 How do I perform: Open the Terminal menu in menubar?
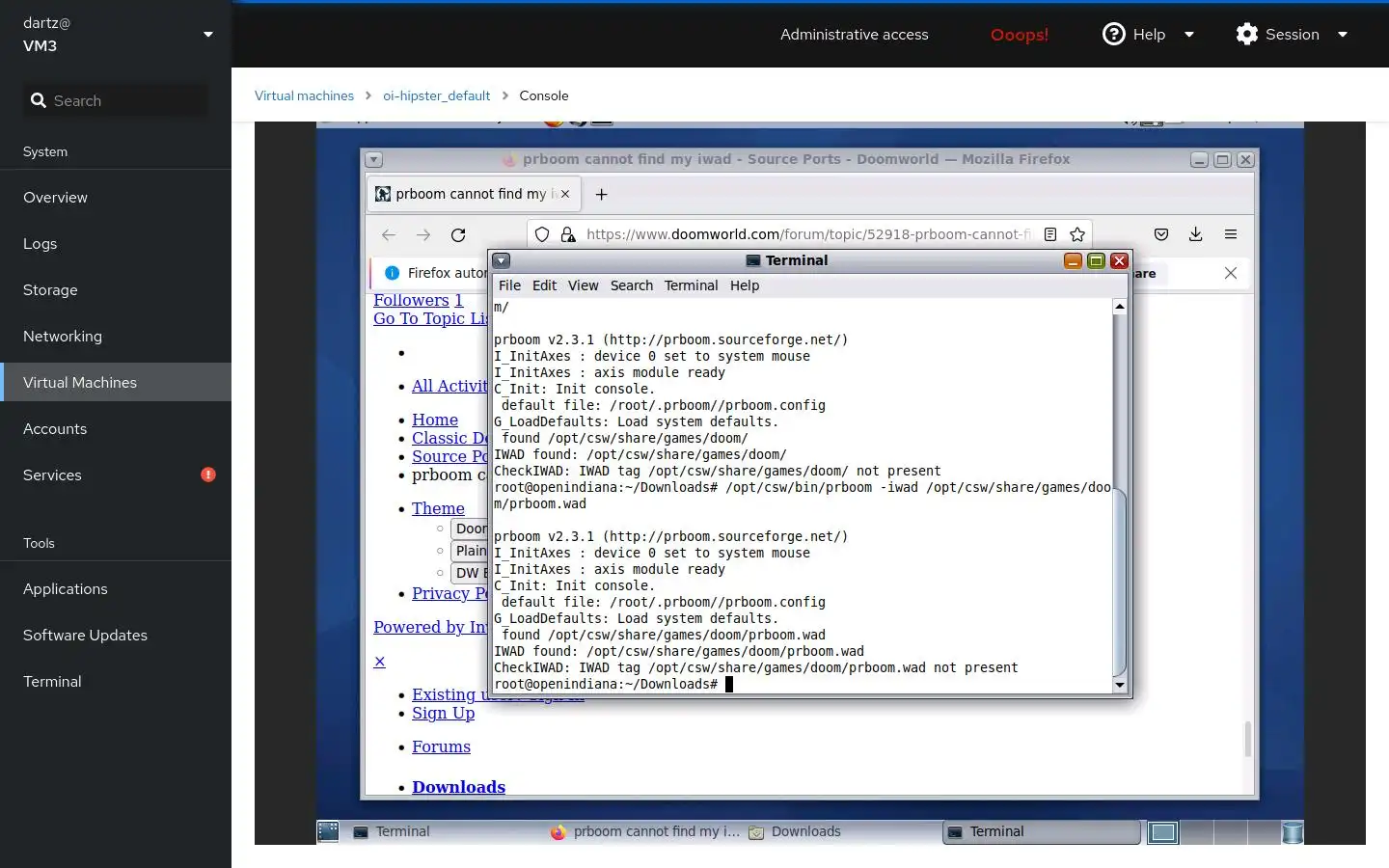691,285
